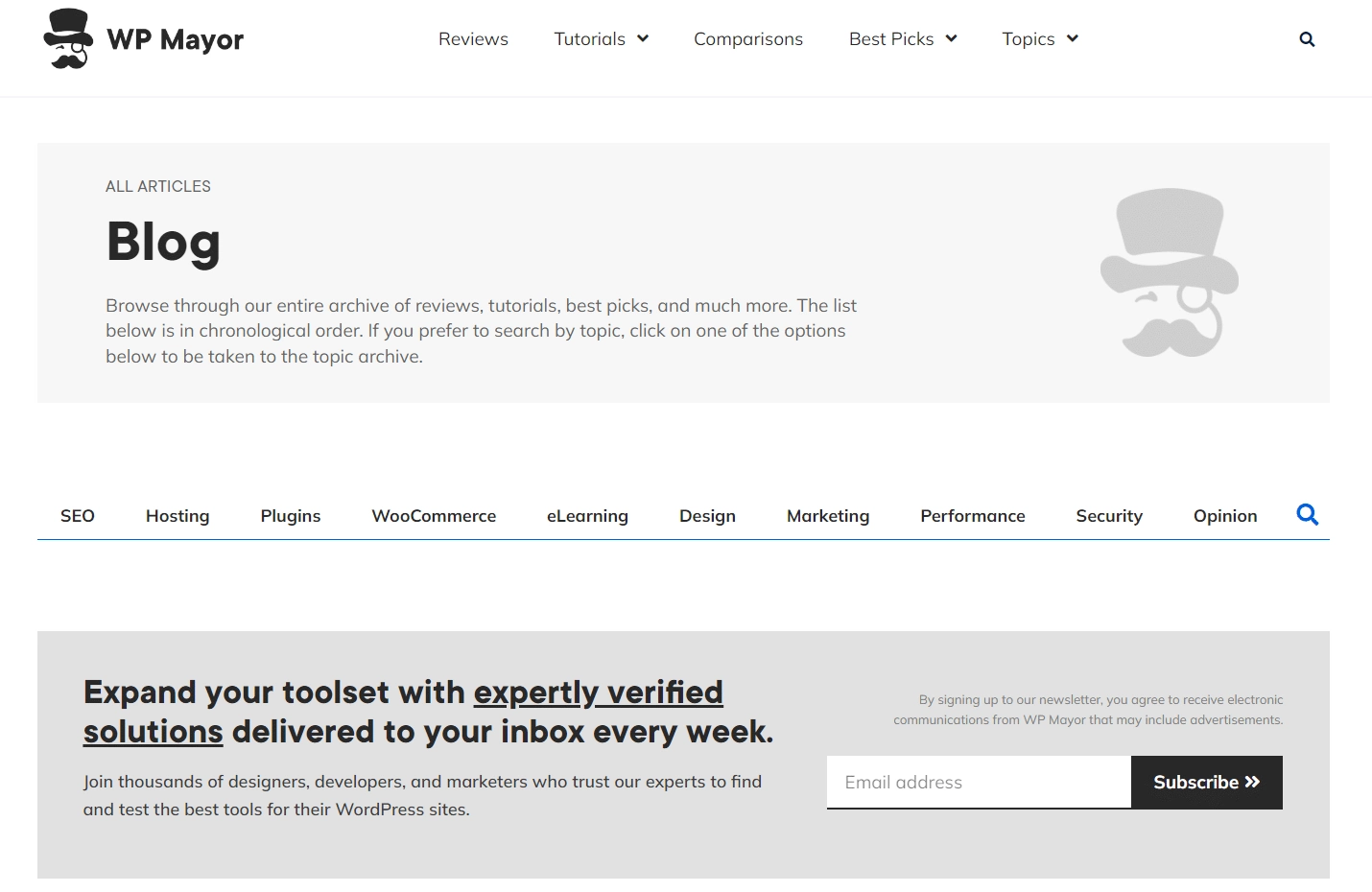Click the WP Mayor site title text
Viewport: 1372px width, 892px height.
[x=176, y=39]
